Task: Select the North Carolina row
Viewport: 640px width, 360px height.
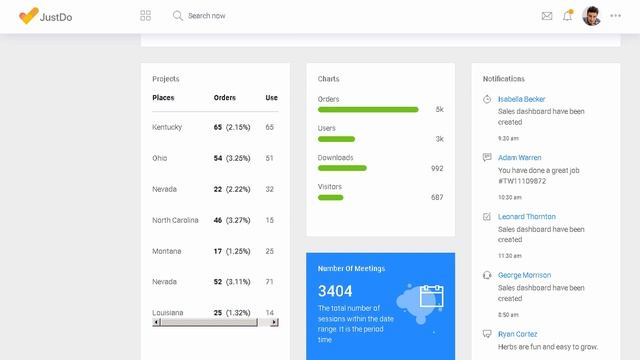Action: (215, 220)
